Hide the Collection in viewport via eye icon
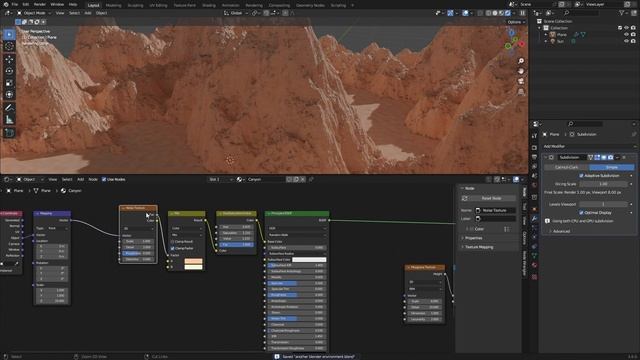This screenshot has height=360, width=640. tap(627, 28)
